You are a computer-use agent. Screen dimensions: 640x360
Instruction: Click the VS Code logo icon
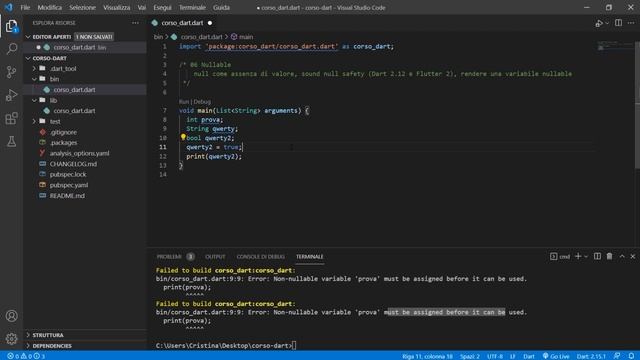(9, 7)
